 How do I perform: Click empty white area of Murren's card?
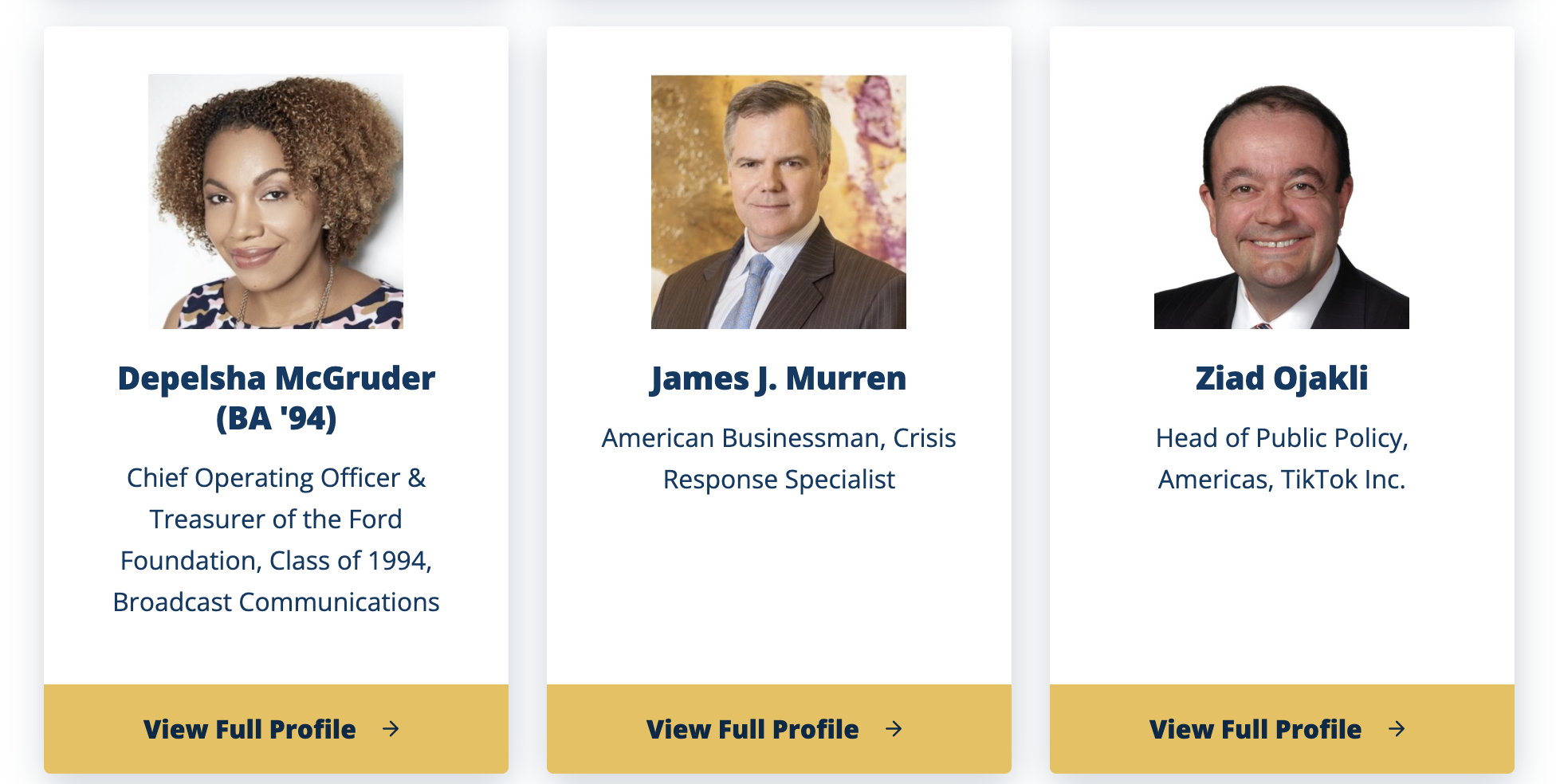pyautogui.click(x=779, y=590)
